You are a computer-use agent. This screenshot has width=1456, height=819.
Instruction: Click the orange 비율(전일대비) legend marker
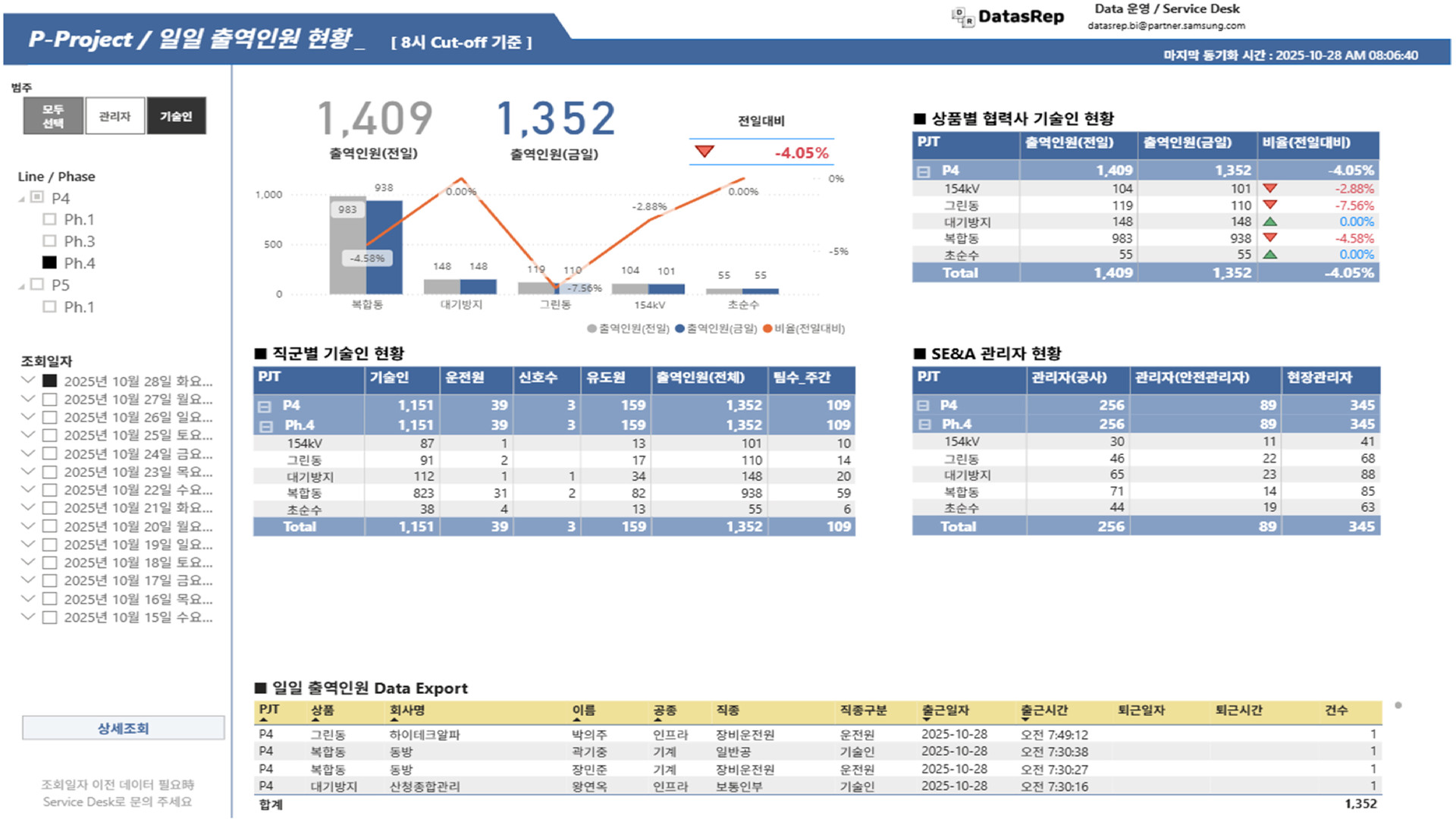(767, 328)
